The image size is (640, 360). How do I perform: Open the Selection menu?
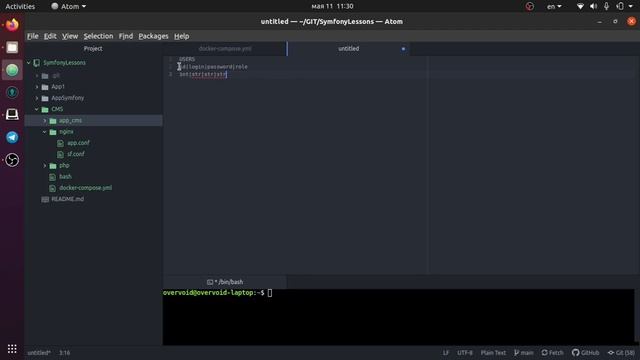tap(98, 36)
